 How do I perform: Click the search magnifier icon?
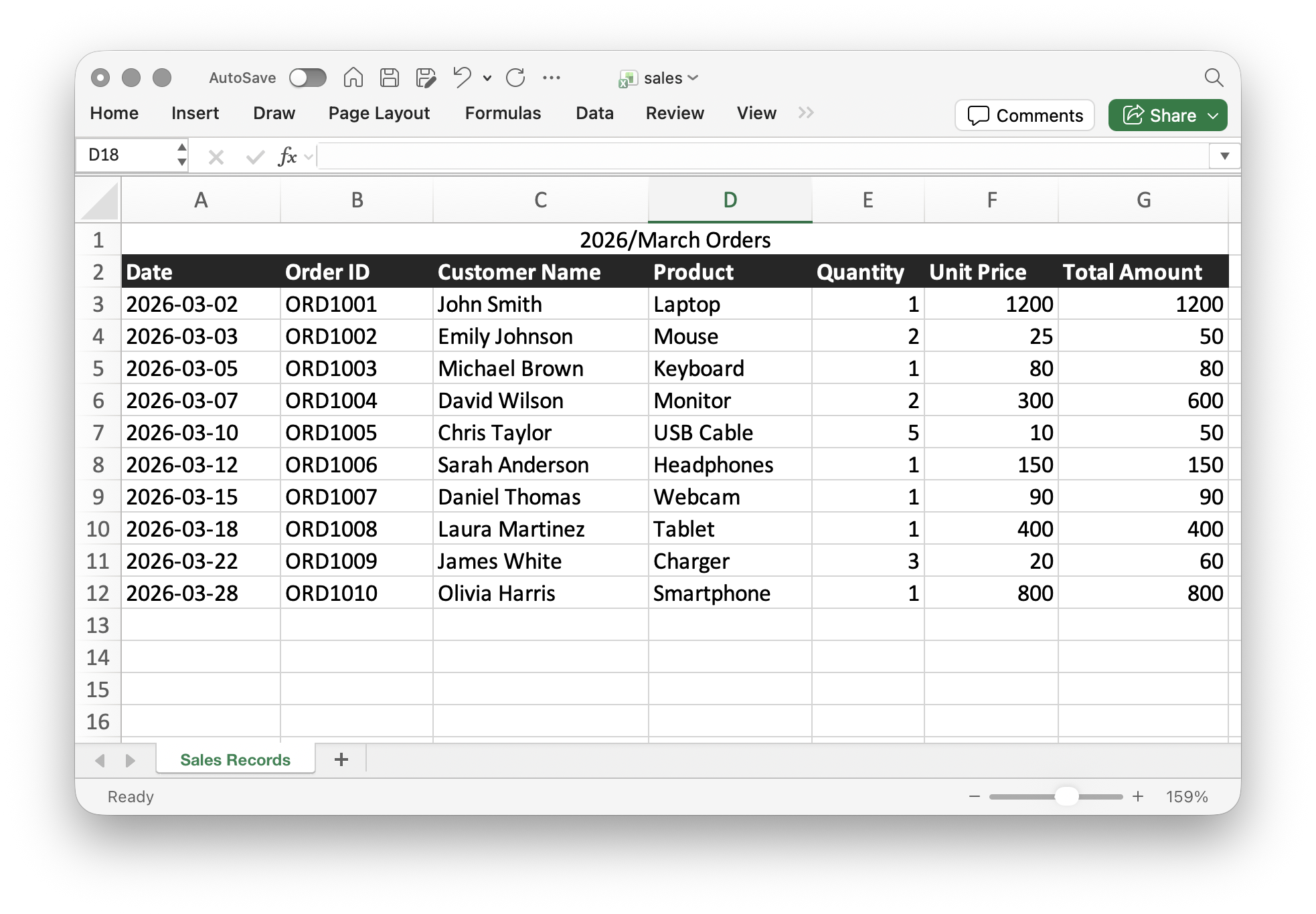pyautogui.click(x=1214, y=78)
